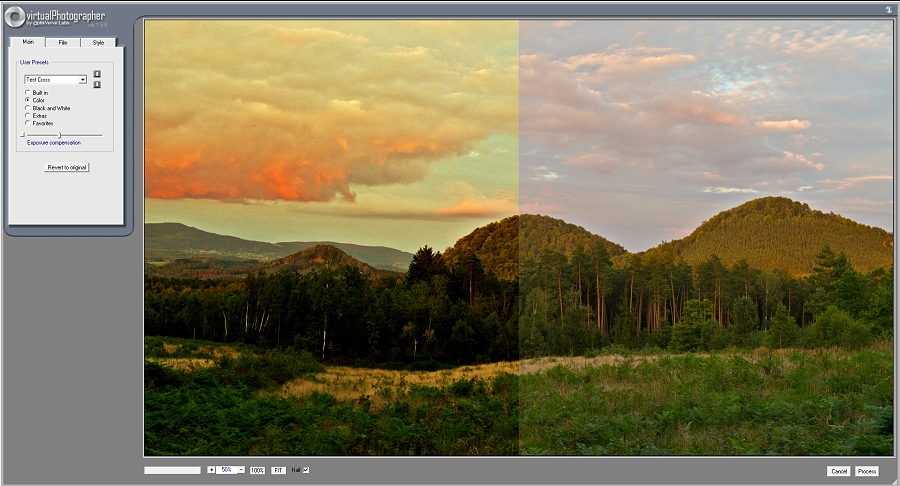The image size is (900, 486).
Task: Click the help icon in top-right corner
Action: point(887,9)
